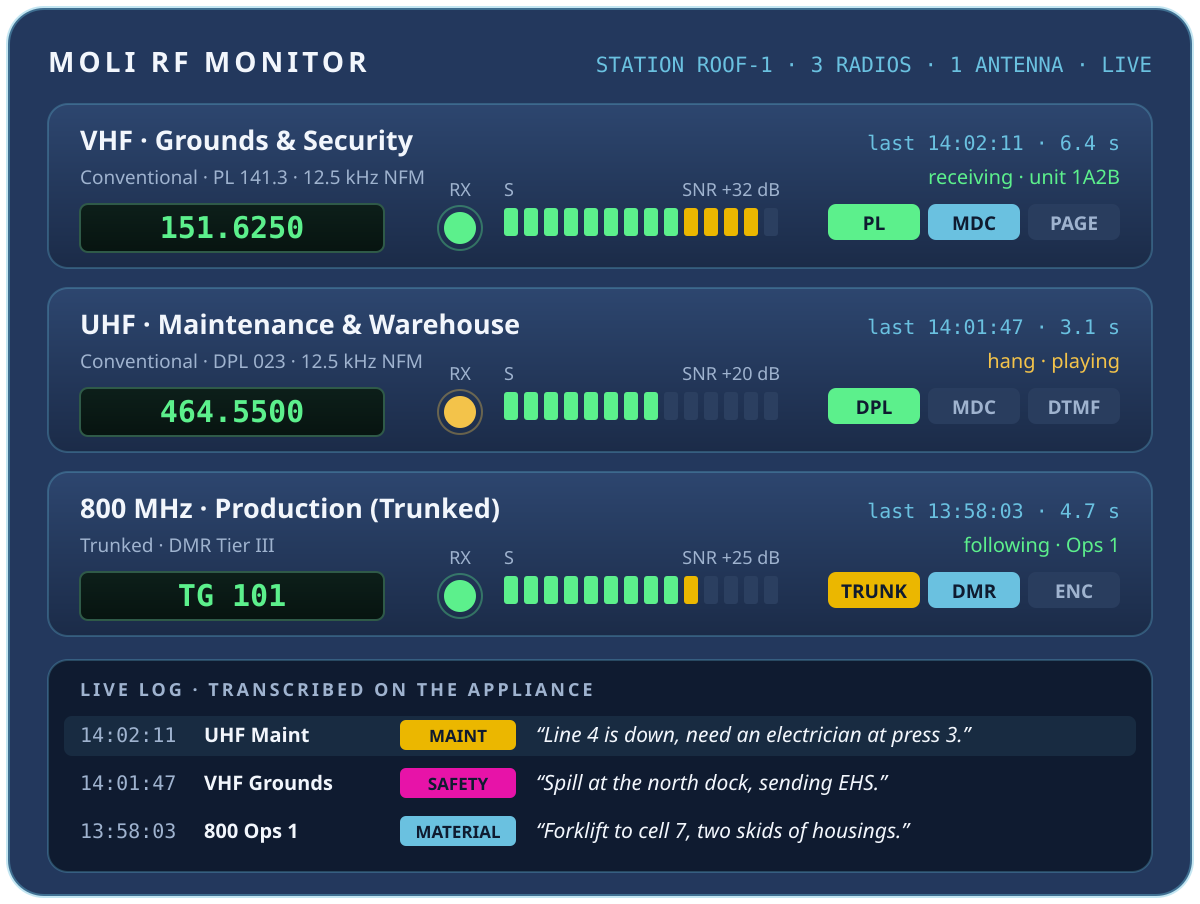The image size is (1200, 904).
Task: Click 'Conventional · DPL 023' channel details
Action: coord(251,362)
